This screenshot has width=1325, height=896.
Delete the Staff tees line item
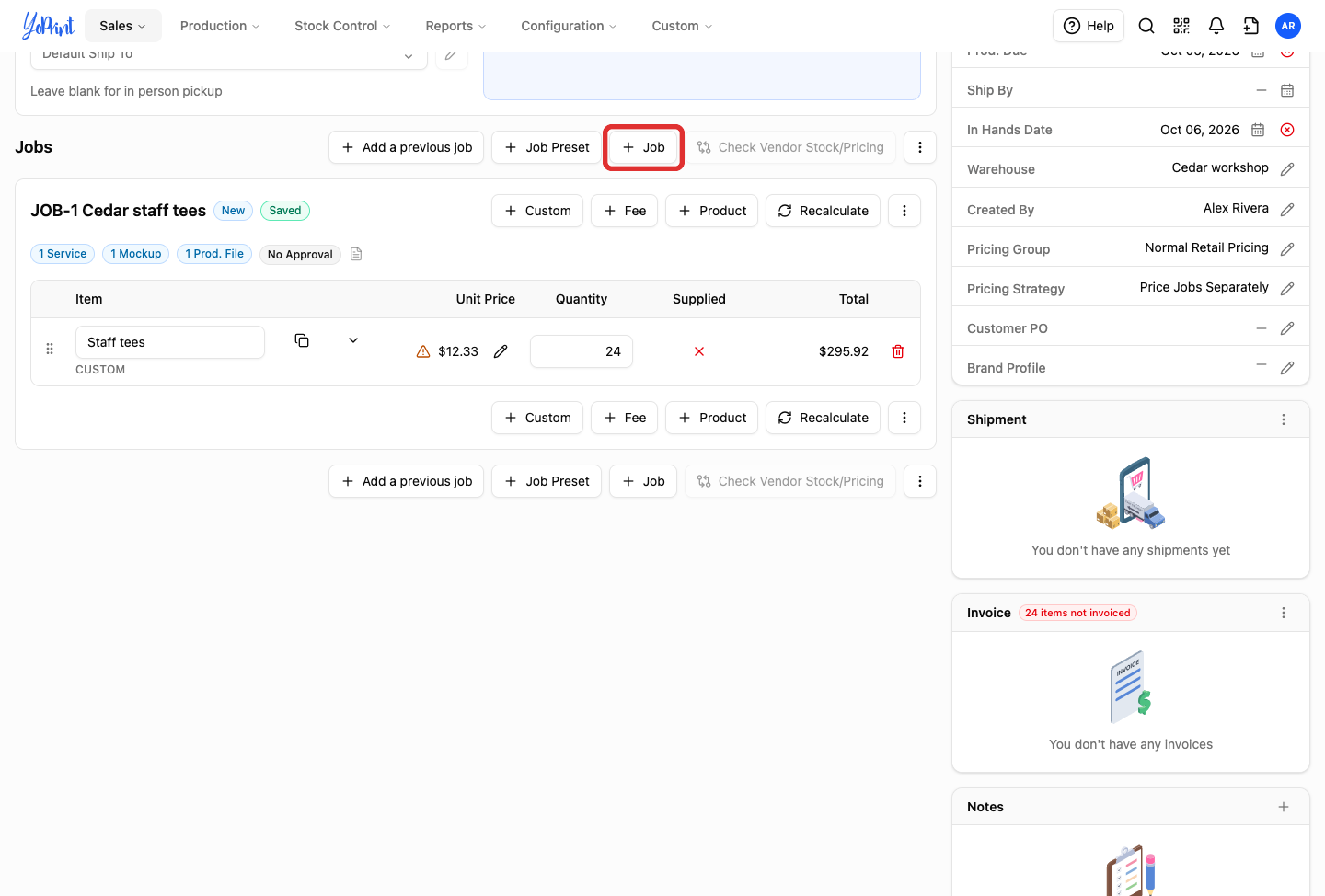coord(898,351)
